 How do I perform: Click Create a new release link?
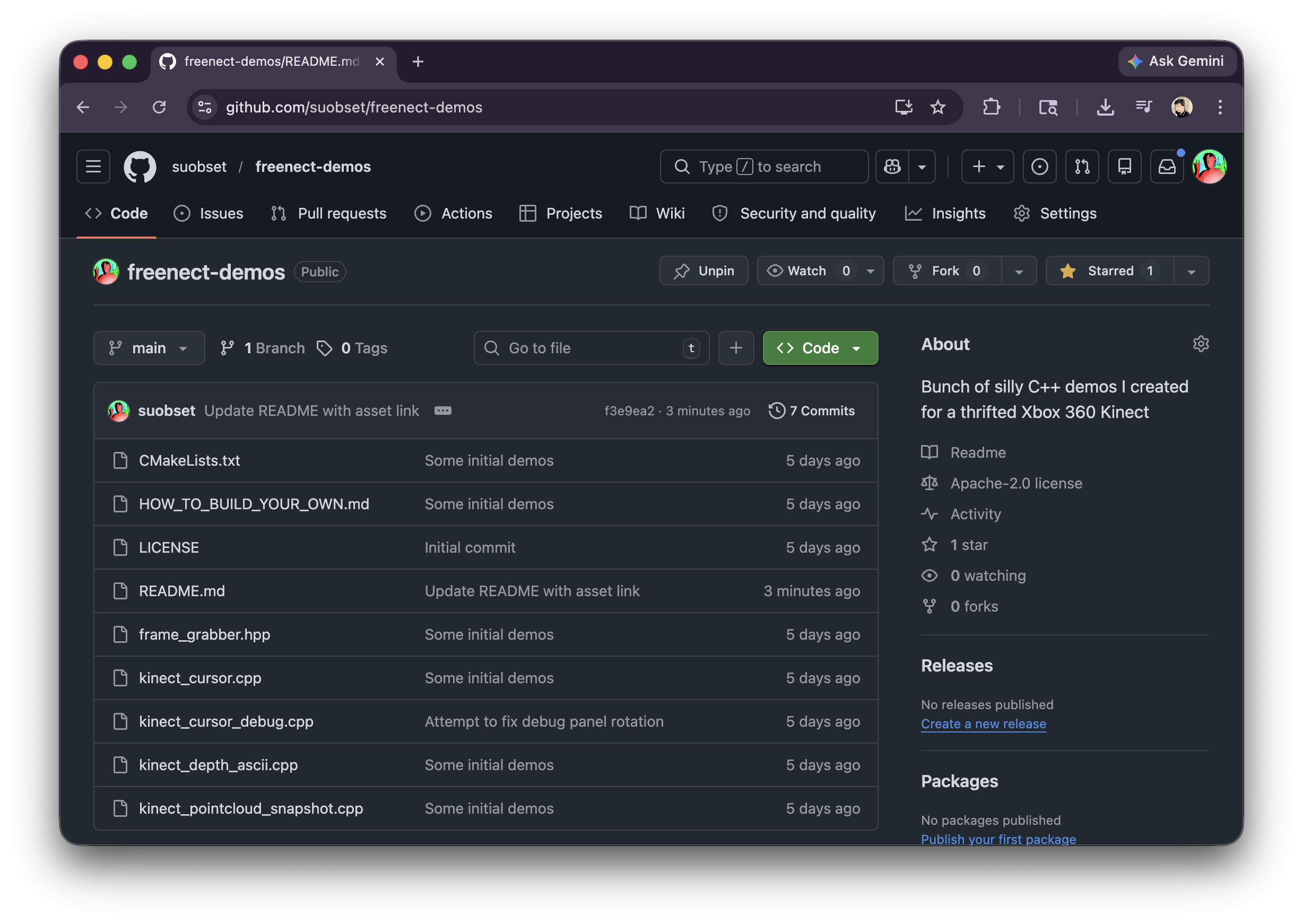click(983, 723)
